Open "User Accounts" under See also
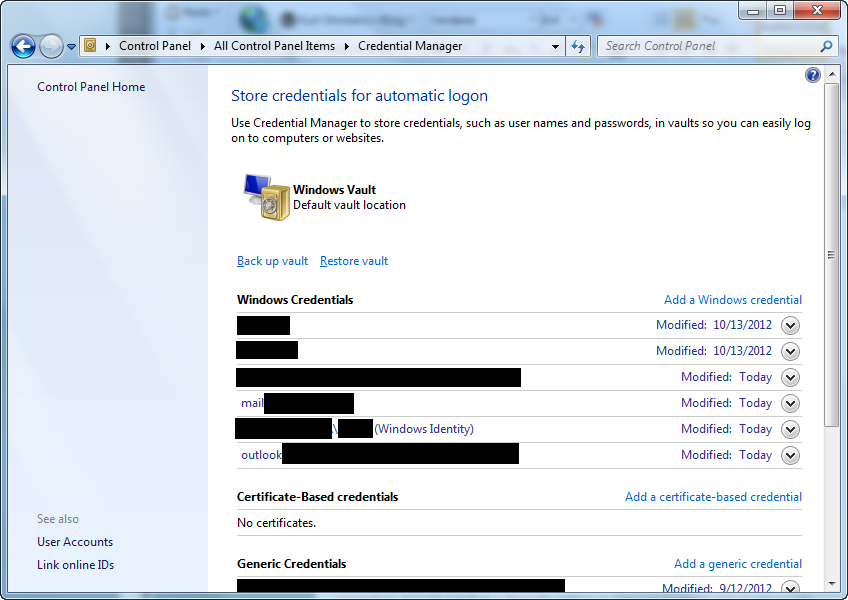 point(75,542)
